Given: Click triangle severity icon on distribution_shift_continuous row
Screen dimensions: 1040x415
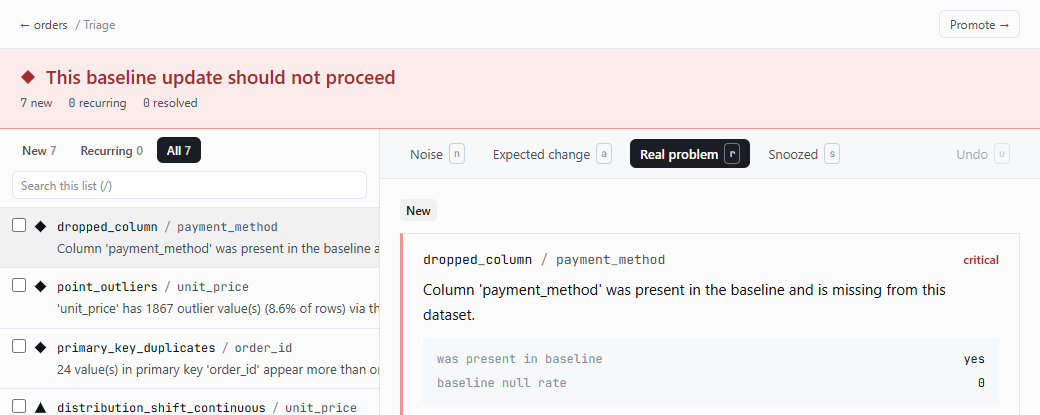Looking at the screenshot, I should coord(40,408).
